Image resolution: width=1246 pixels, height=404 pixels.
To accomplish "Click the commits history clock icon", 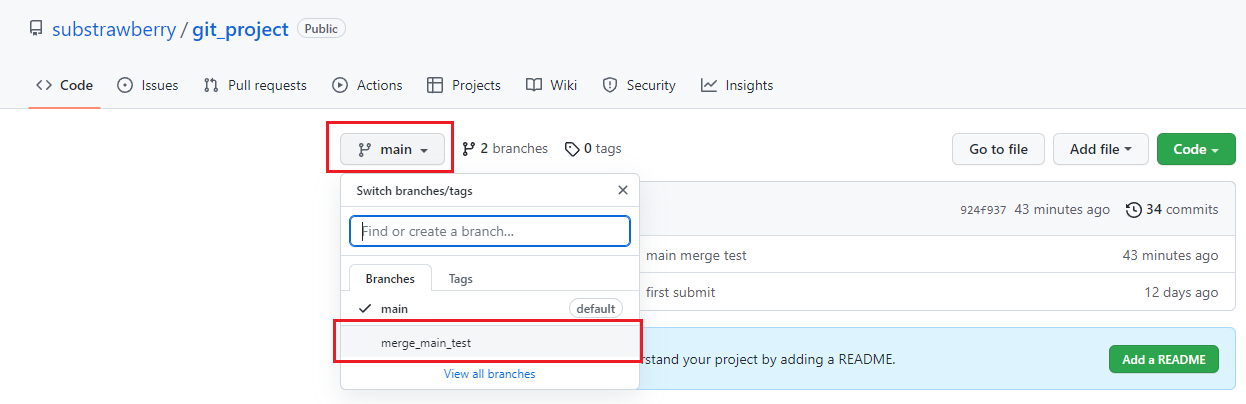I will point(1133,209).
